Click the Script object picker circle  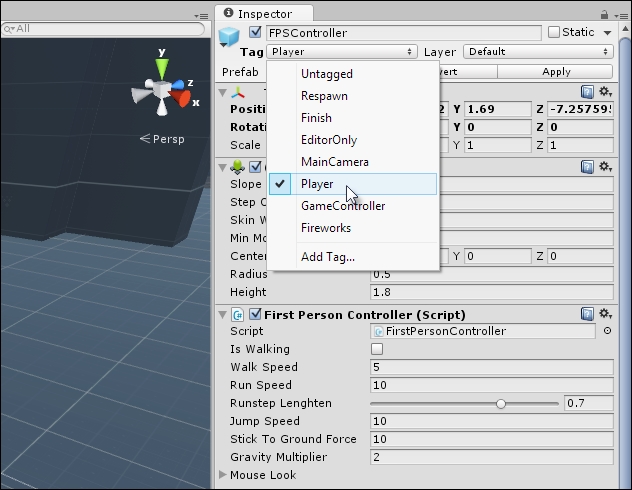coord(608,331)
